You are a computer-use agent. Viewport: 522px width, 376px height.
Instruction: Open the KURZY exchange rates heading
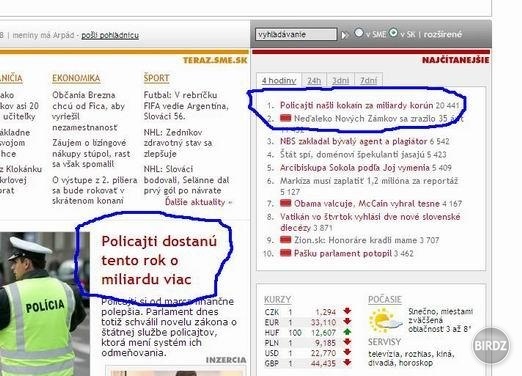coord(278,300)
